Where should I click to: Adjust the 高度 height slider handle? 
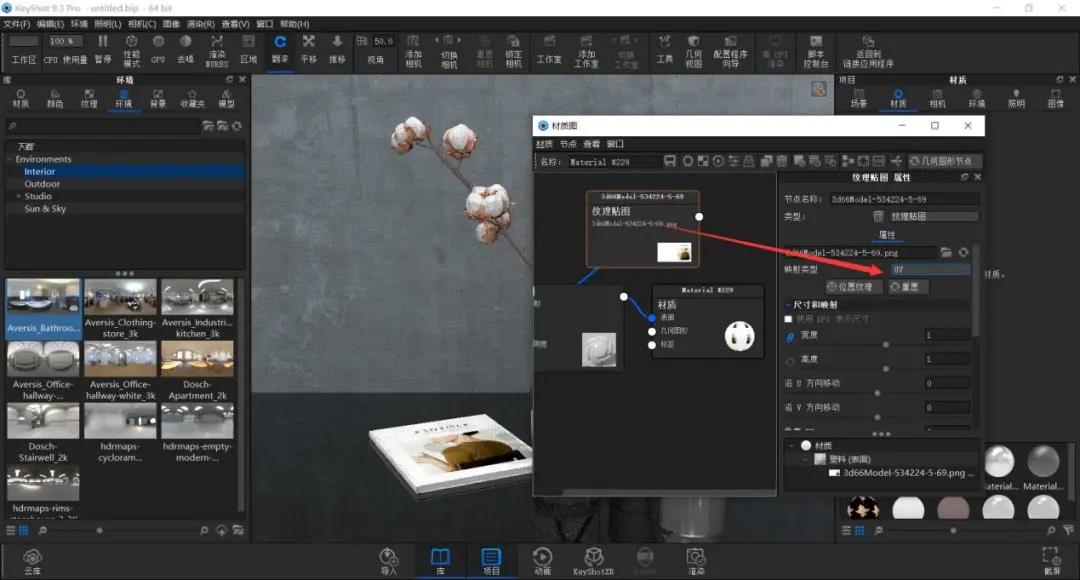click(x=886, y=369)
